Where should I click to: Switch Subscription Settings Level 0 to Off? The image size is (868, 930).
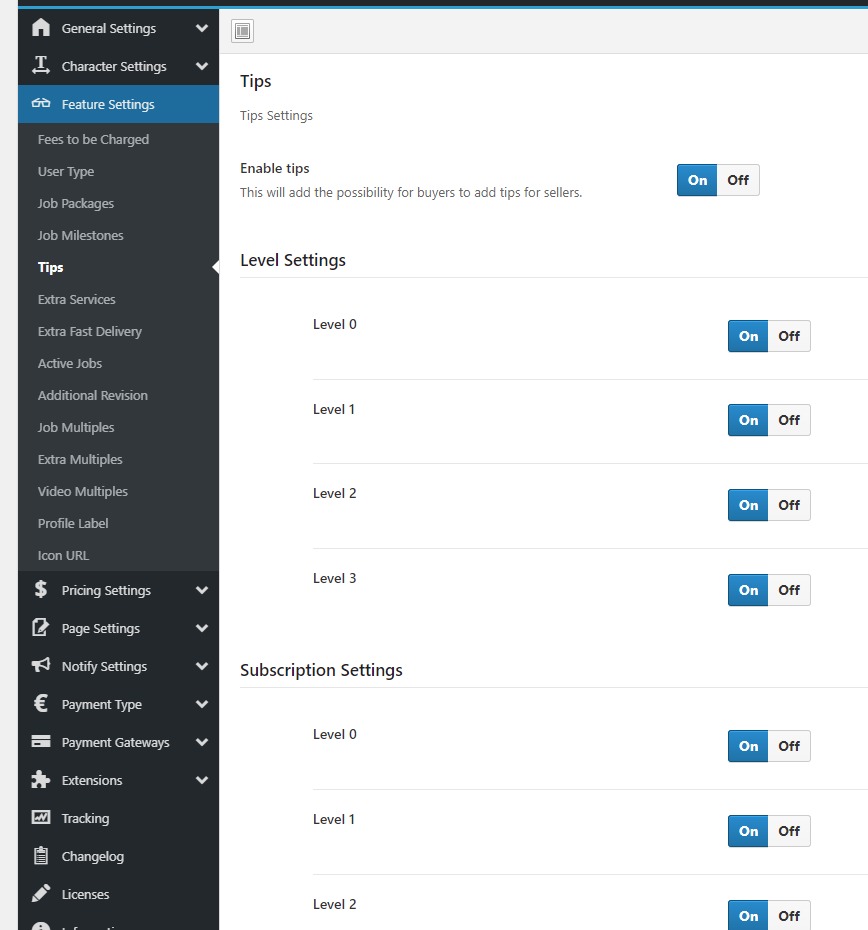790,746
